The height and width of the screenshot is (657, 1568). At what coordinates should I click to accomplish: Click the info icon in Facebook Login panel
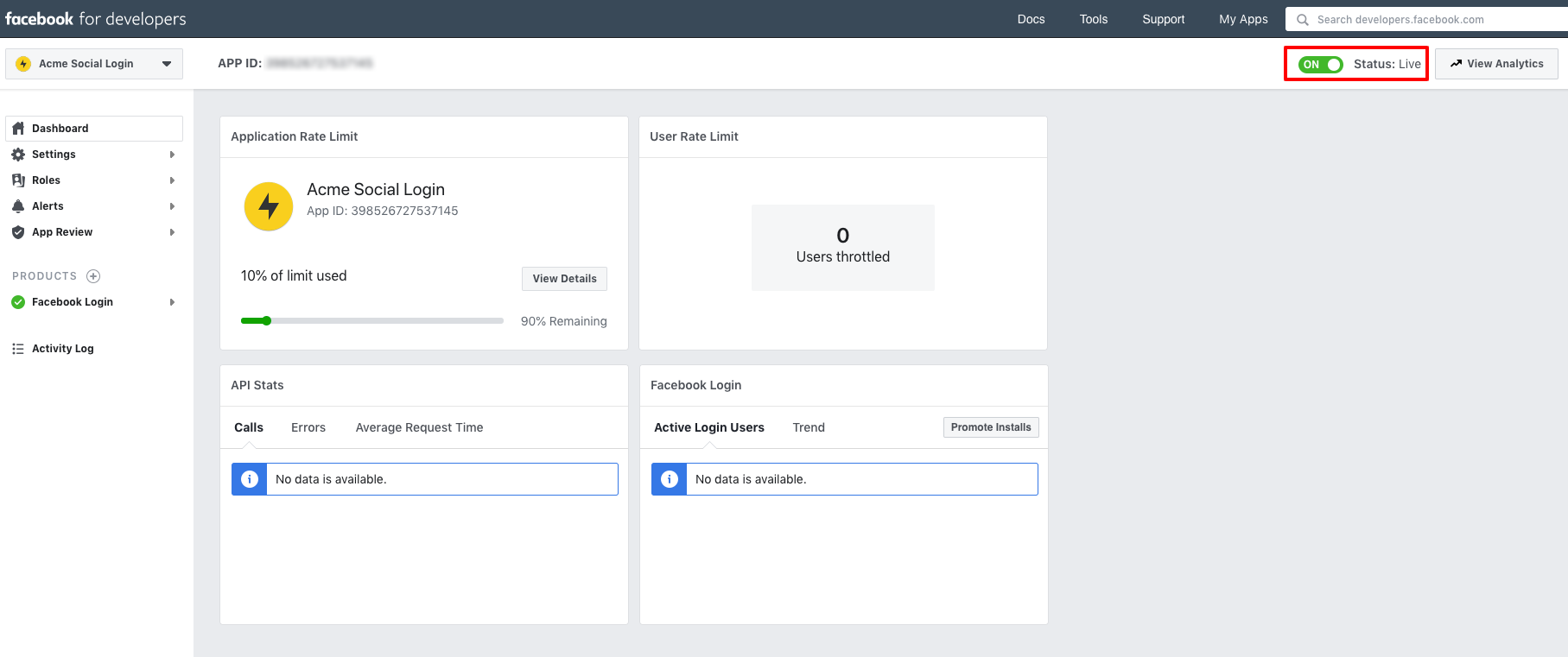coord(670,479)
